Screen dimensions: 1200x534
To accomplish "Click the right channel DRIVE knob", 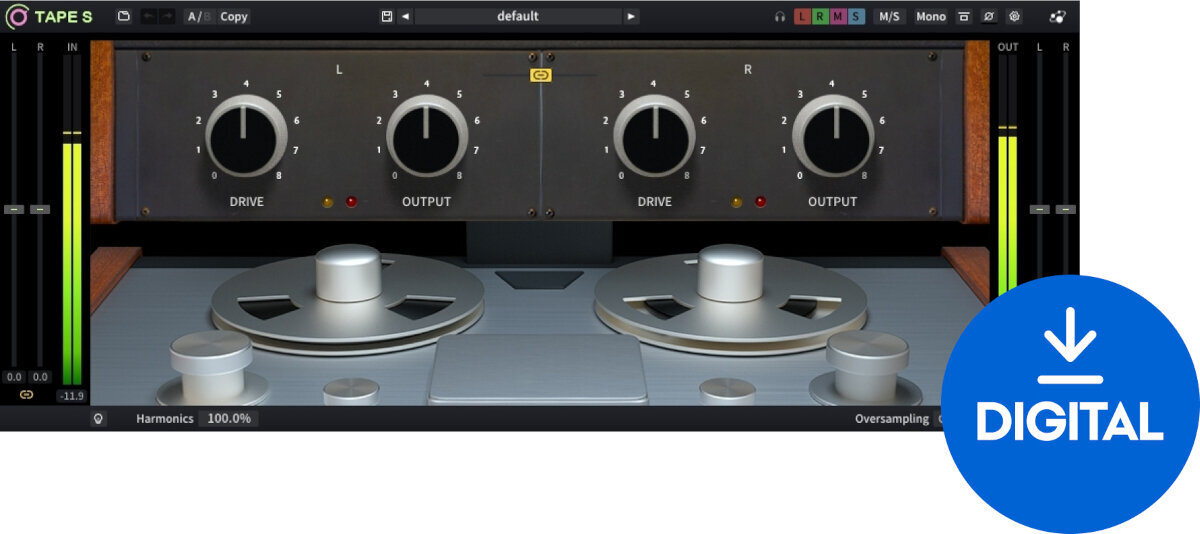I will coord(655,136).
